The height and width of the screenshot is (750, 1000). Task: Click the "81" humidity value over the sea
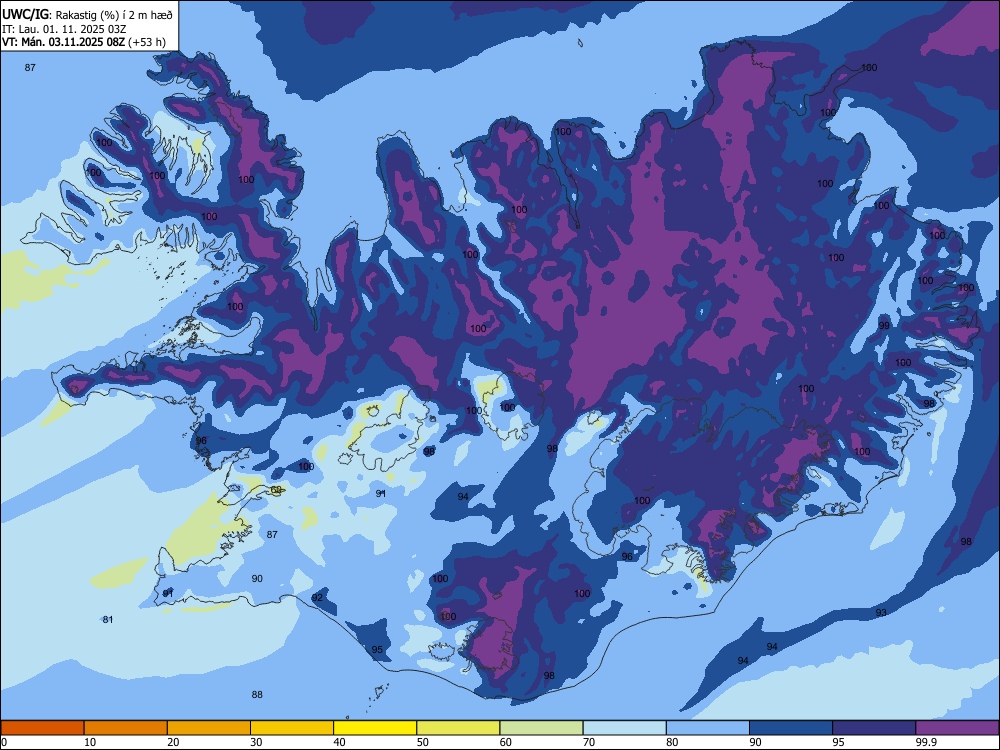pyautogui.click(x=108, y=619)
